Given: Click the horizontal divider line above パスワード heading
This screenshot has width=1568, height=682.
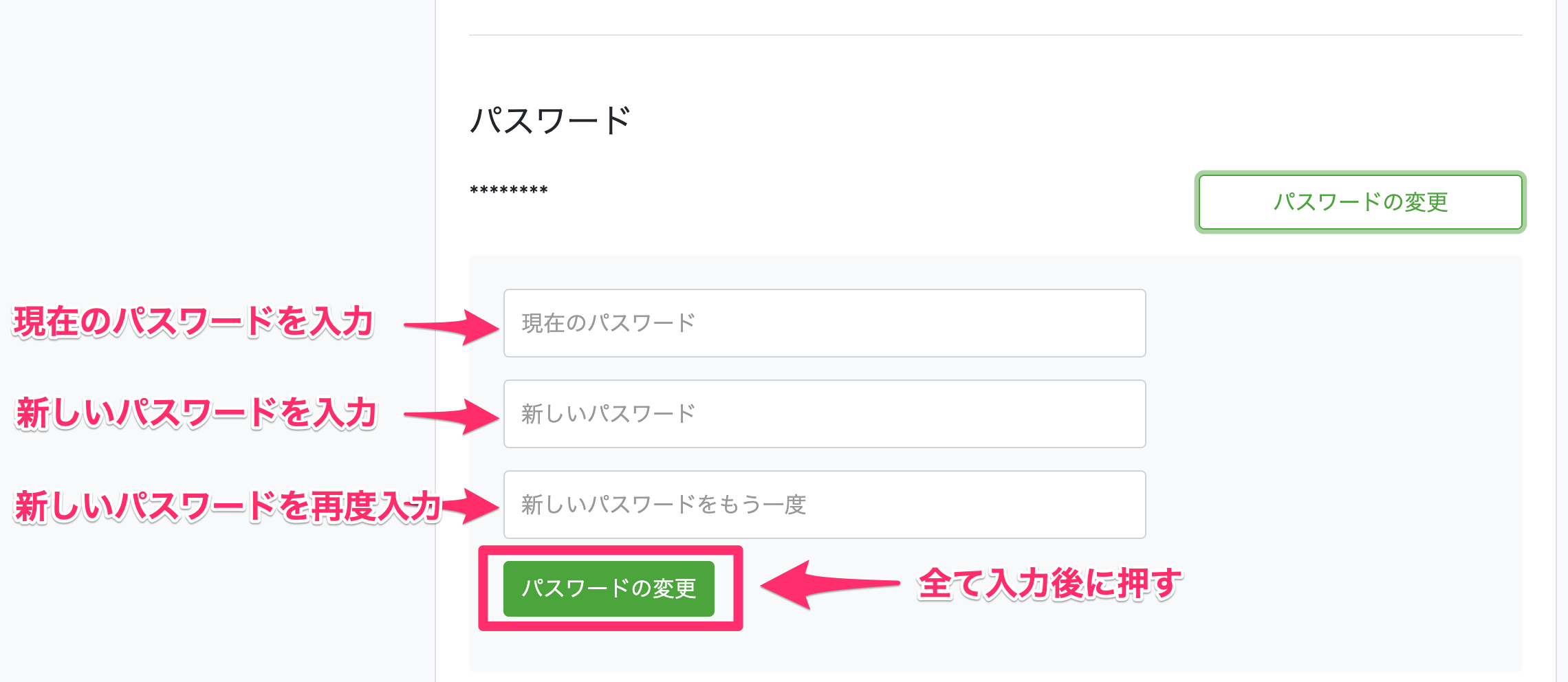Looking at the screenshot, I should click(994, 35).
